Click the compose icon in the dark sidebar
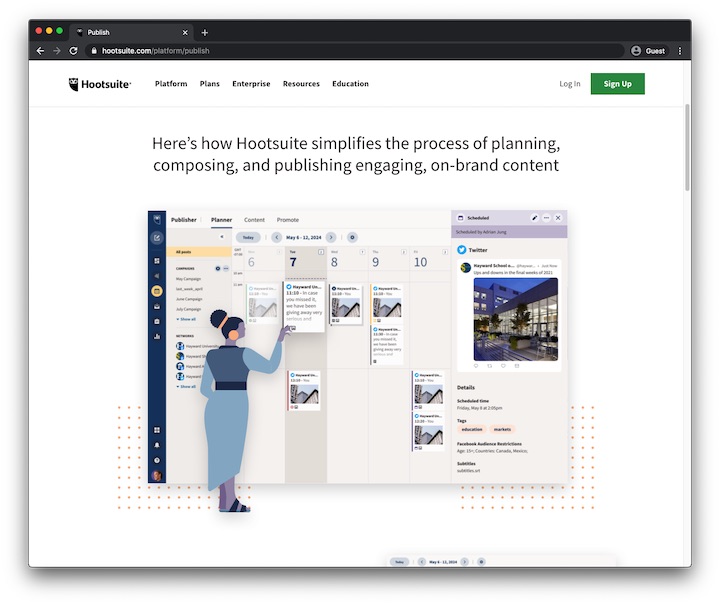The image size is (720, 605). [x=157, y=238]
